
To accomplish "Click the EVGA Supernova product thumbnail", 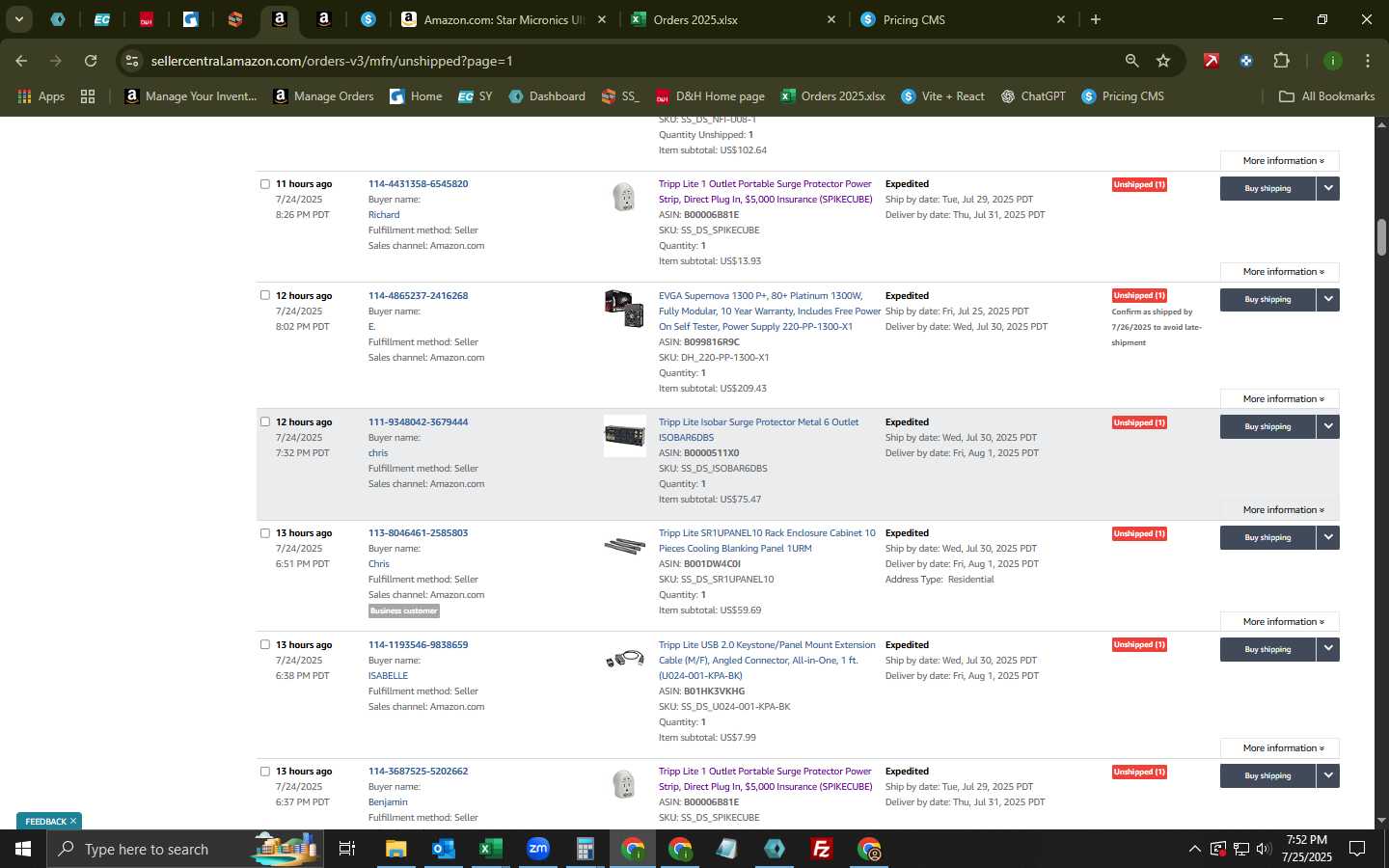I will tap(624, 309).
